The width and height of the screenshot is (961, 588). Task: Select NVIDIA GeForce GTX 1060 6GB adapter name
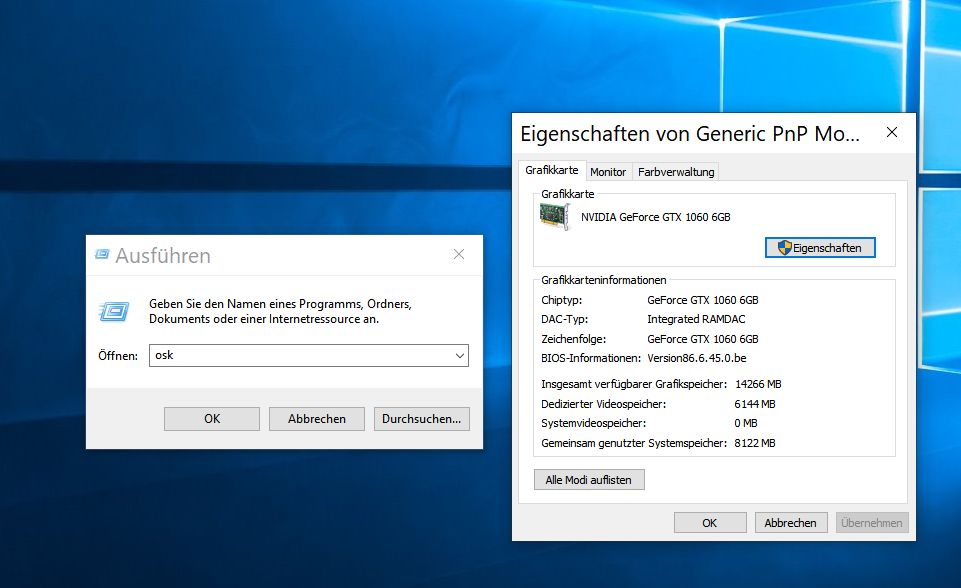[x=656, y=217]
